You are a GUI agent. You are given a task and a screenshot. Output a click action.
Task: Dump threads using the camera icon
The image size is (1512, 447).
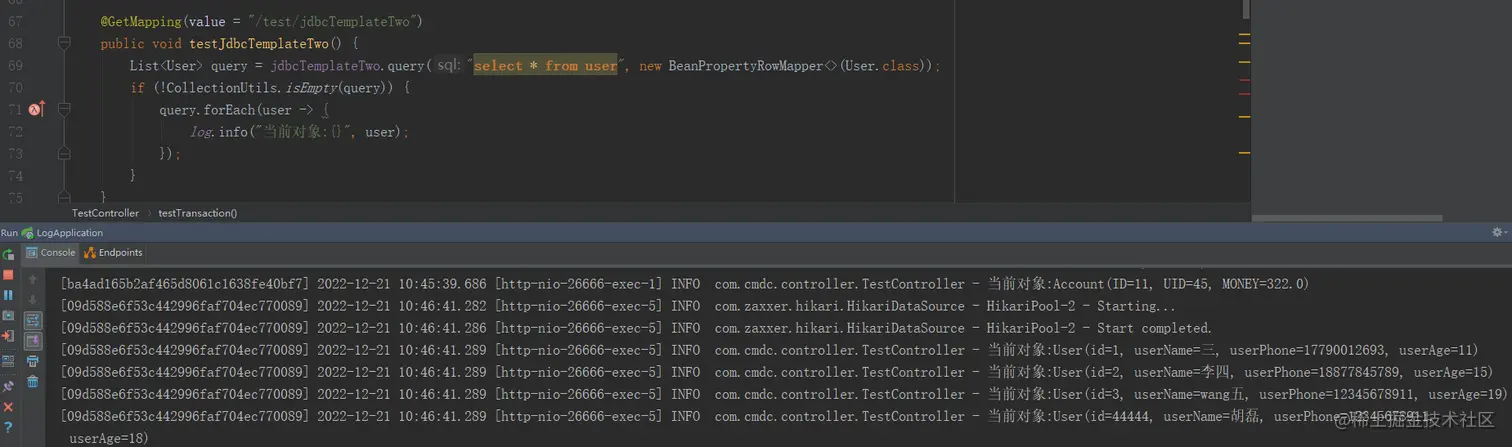(x=8, y=315)
